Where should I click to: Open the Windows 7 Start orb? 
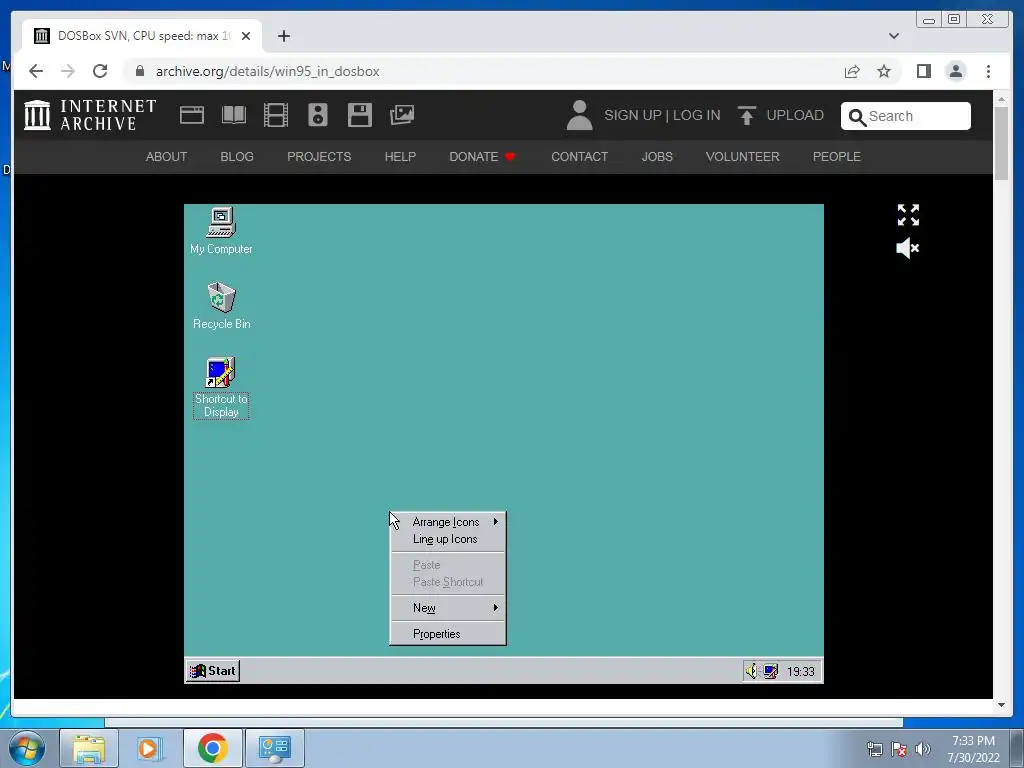point(27,748)
